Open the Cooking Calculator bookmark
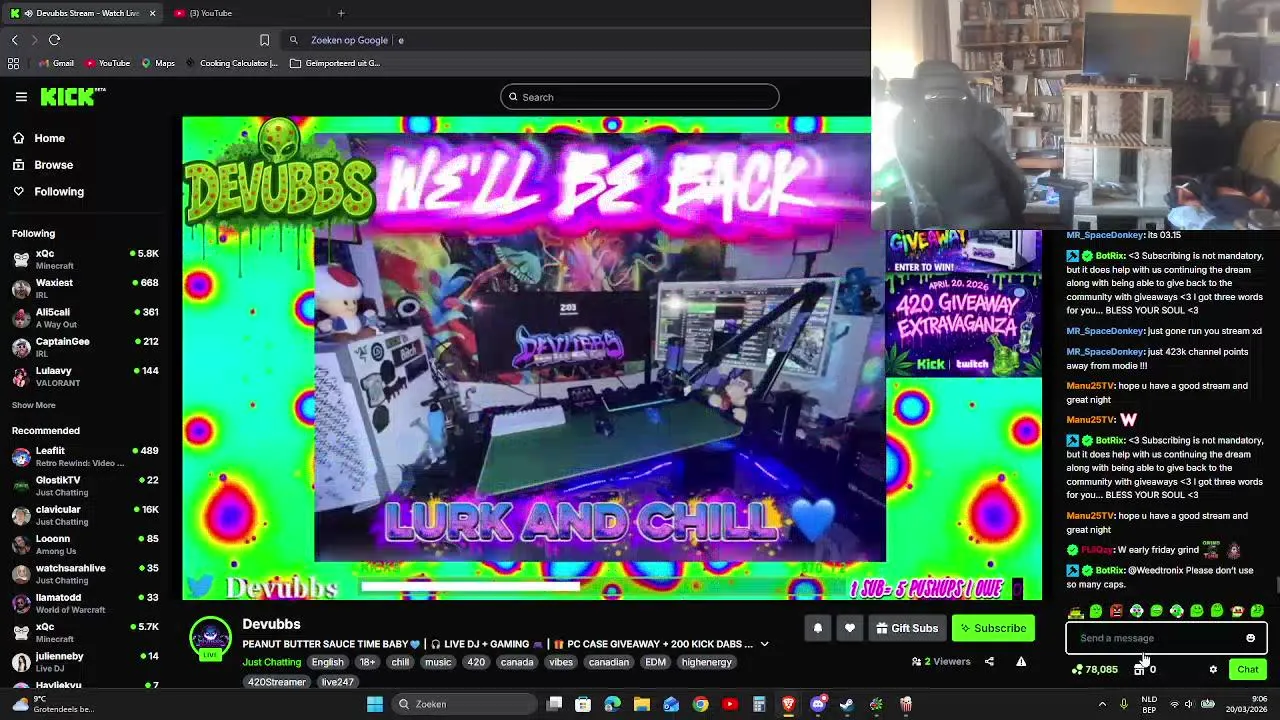The width and height of the screenshot is (1280, 720). click(232, 63)
